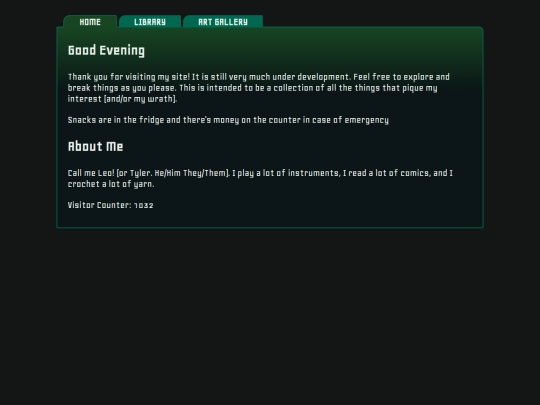
Task: Select the Visitor Counter label
Action: (100, 205)
